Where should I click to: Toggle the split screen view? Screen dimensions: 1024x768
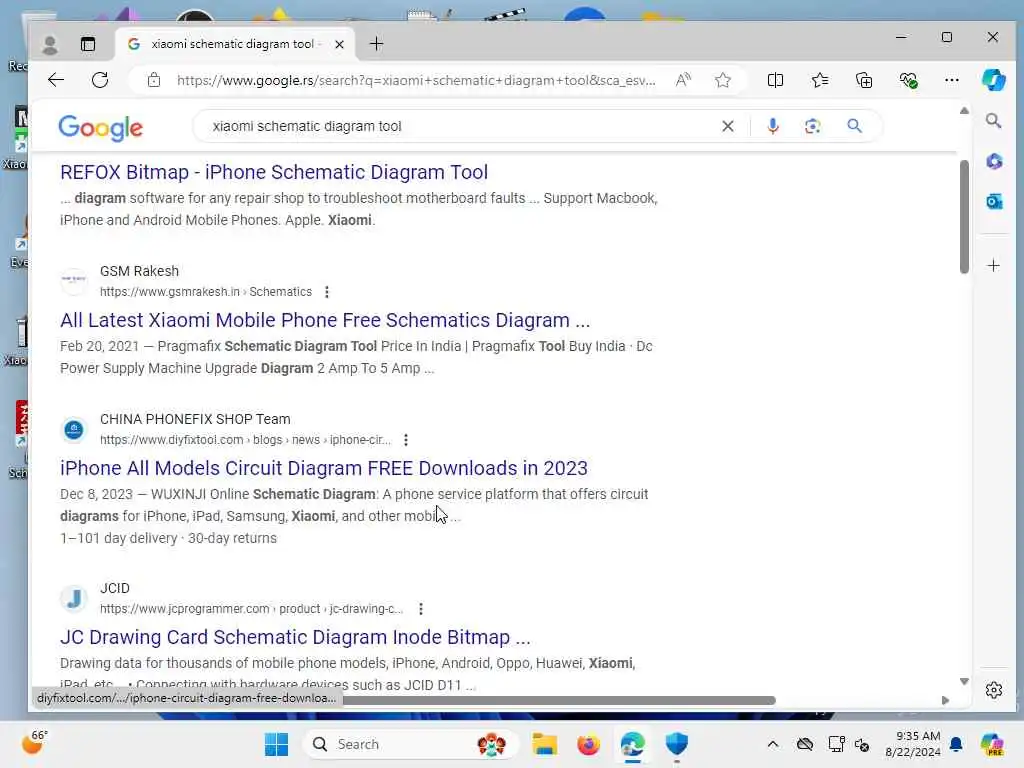click(x=775, y=80)
